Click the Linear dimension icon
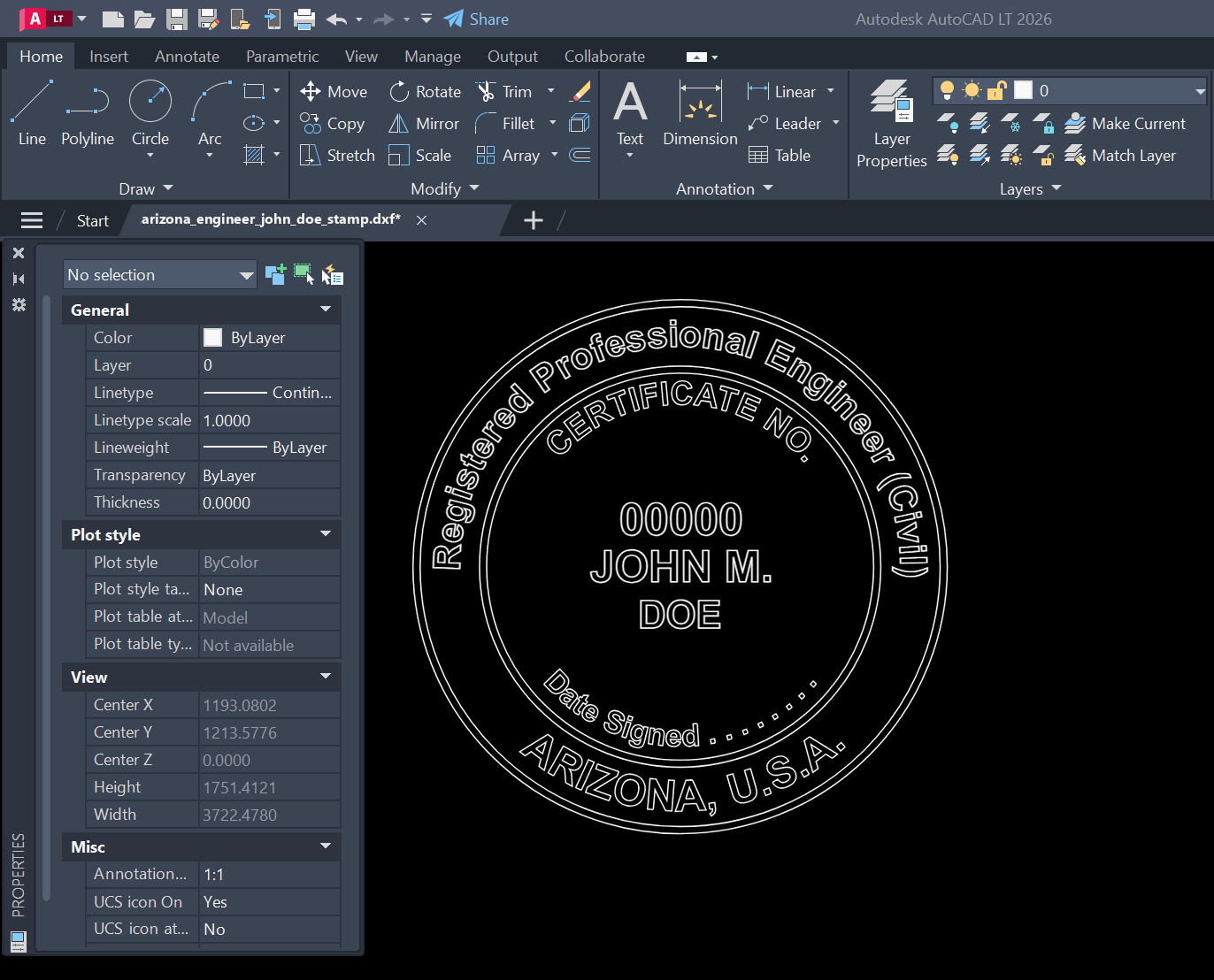 (x=758, y=91)
